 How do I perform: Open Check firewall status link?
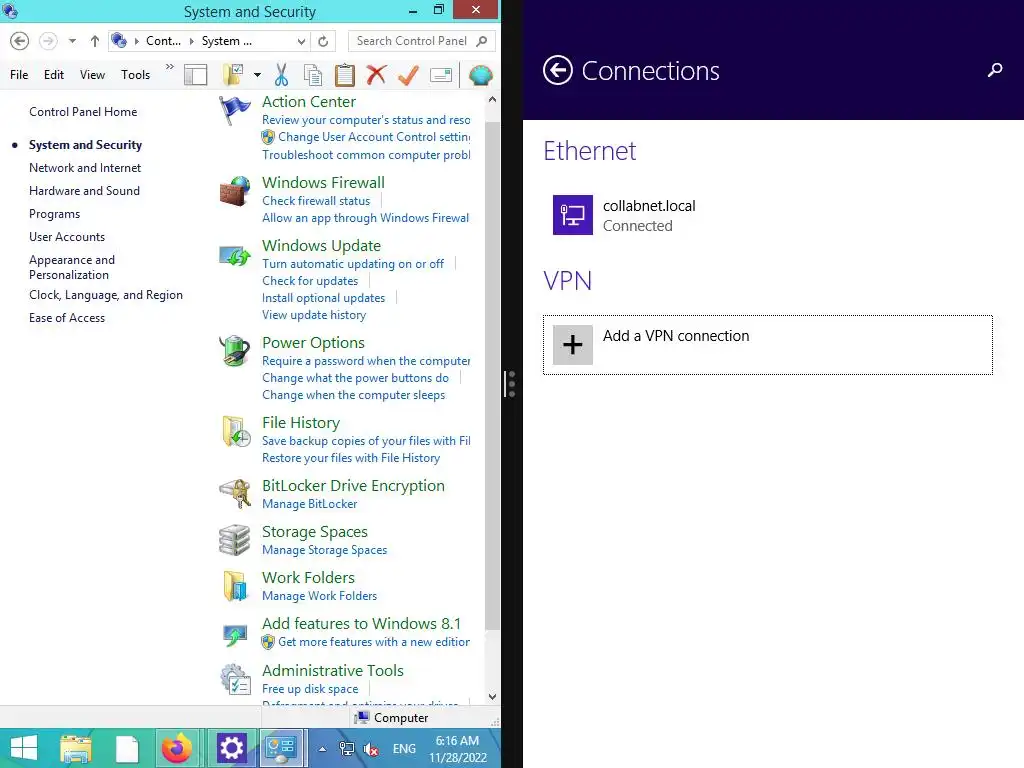[316, 200]
